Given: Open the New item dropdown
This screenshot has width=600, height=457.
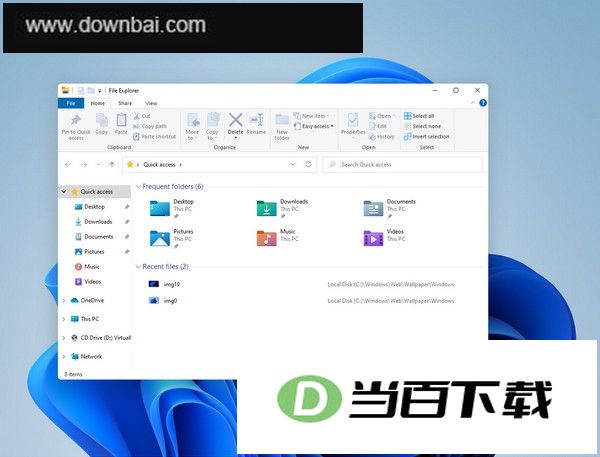Looking at the screenshot, I should coord(311,116).
